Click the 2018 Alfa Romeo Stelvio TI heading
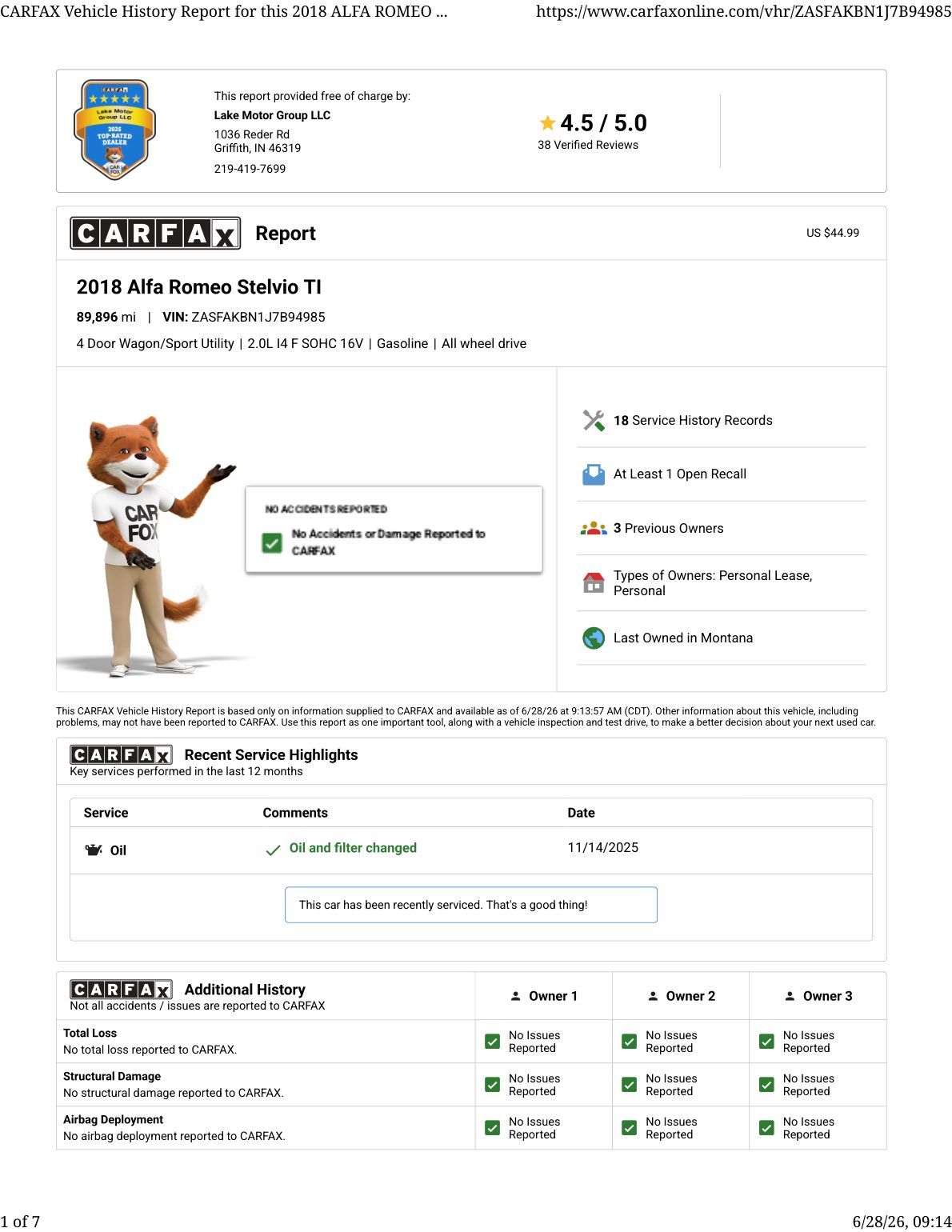 point(199,287)
